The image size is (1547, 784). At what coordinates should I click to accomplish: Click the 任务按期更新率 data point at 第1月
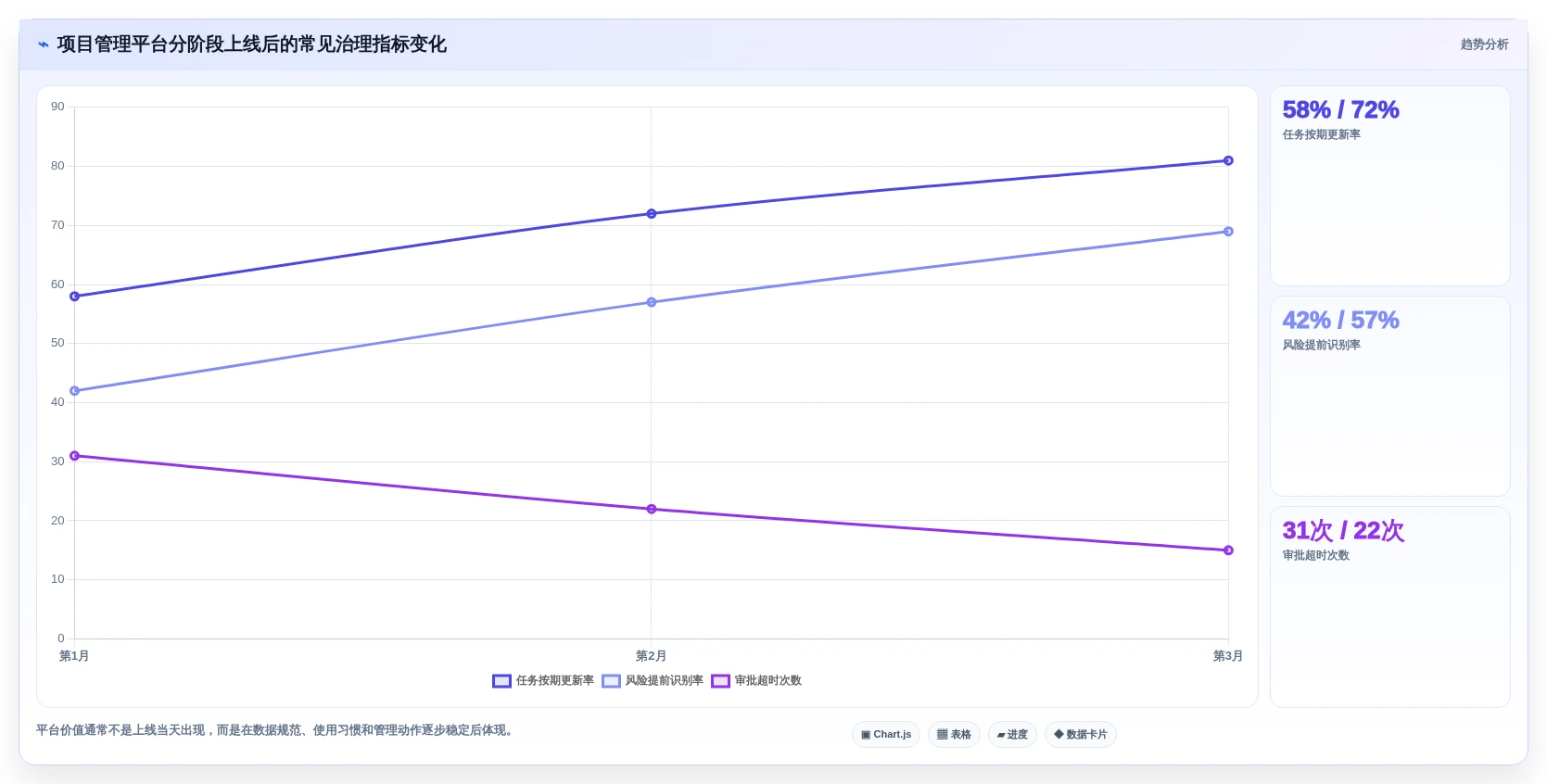coord(75,297)
